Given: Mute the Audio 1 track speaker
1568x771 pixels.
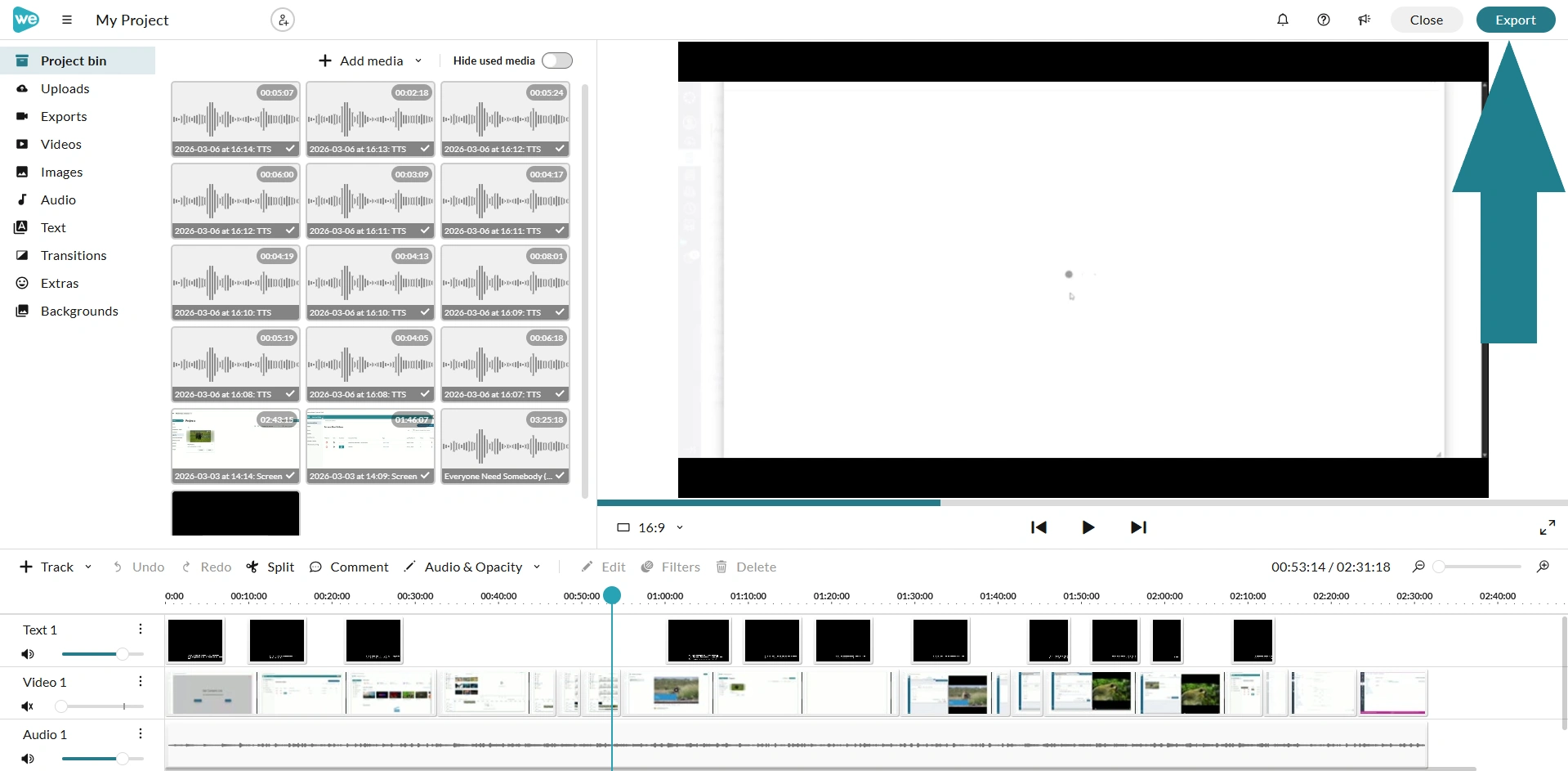Looking at the screenshot, I should pos(28,759).
